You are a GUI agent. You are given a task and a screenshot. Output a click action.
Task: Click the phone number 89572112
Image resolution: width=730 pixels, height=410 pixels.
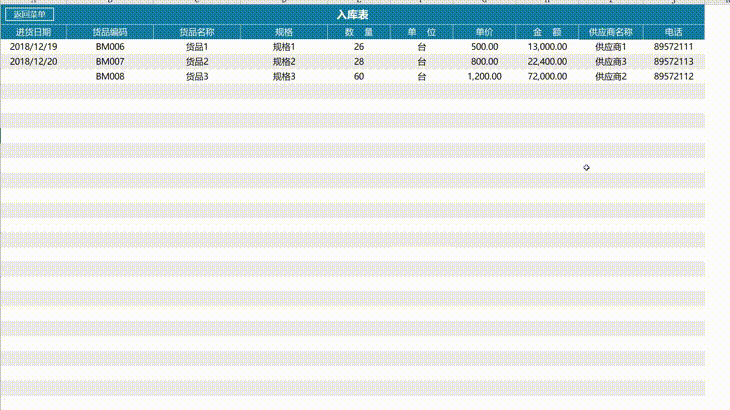point(673,77)
